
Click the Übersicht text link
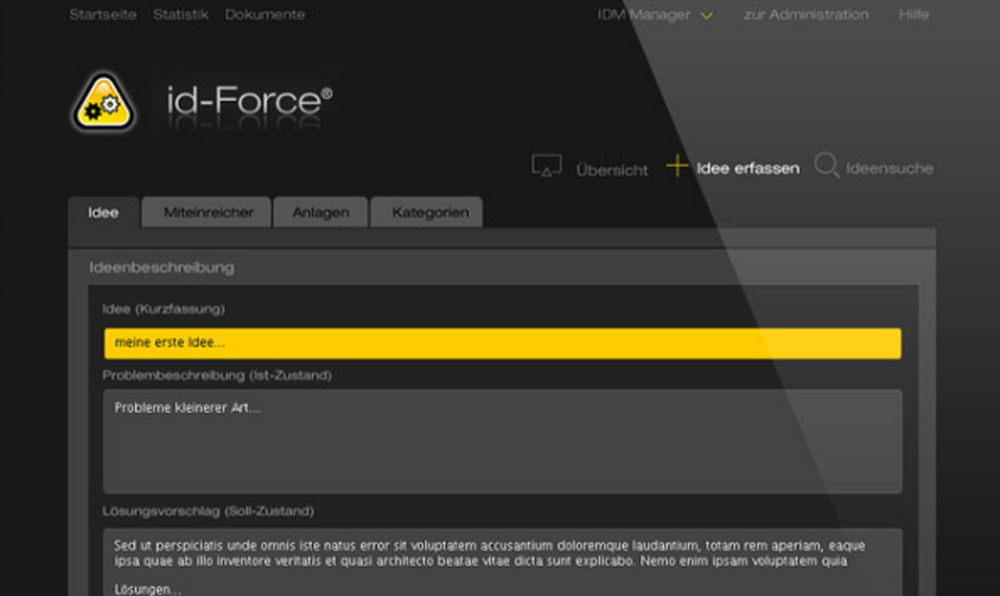tap(612, 170)
